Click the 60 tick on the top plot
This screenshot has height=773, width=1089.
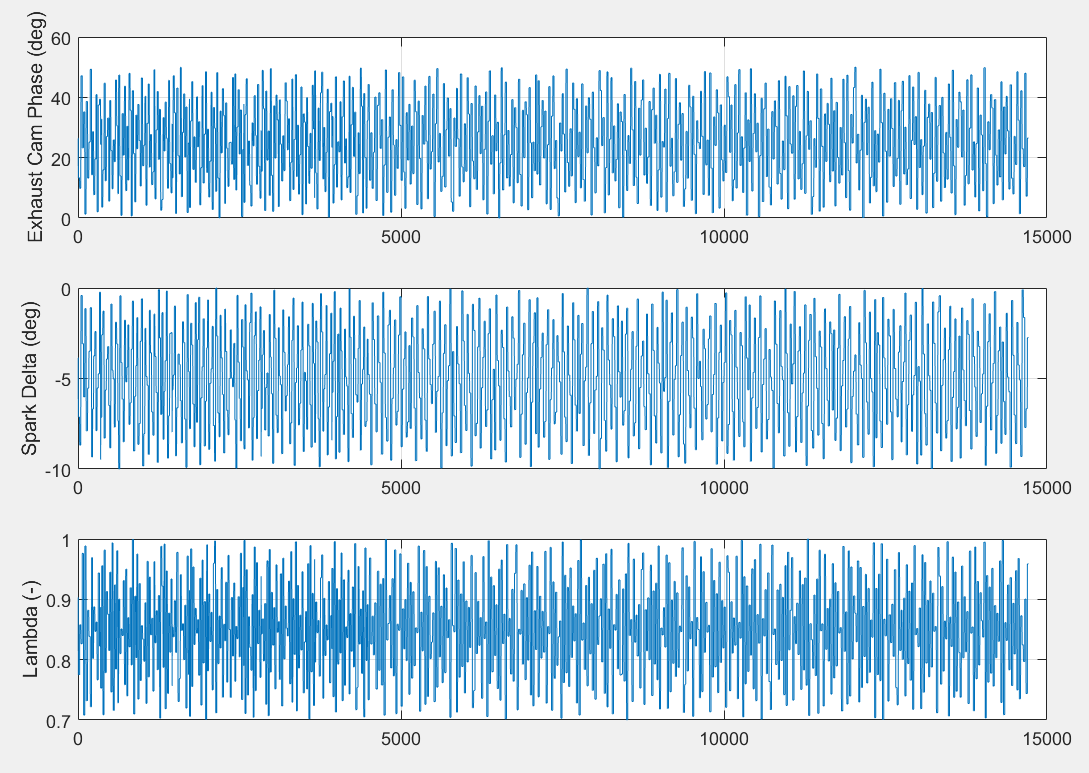[x=63, y=39]
